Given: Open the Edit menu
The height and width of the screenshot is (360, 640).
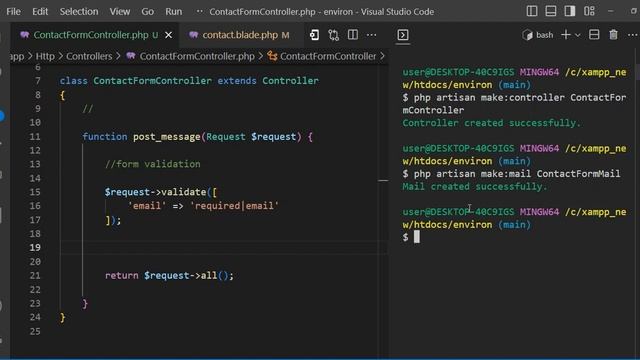Looking at the screenshot, I should [40, 11].
